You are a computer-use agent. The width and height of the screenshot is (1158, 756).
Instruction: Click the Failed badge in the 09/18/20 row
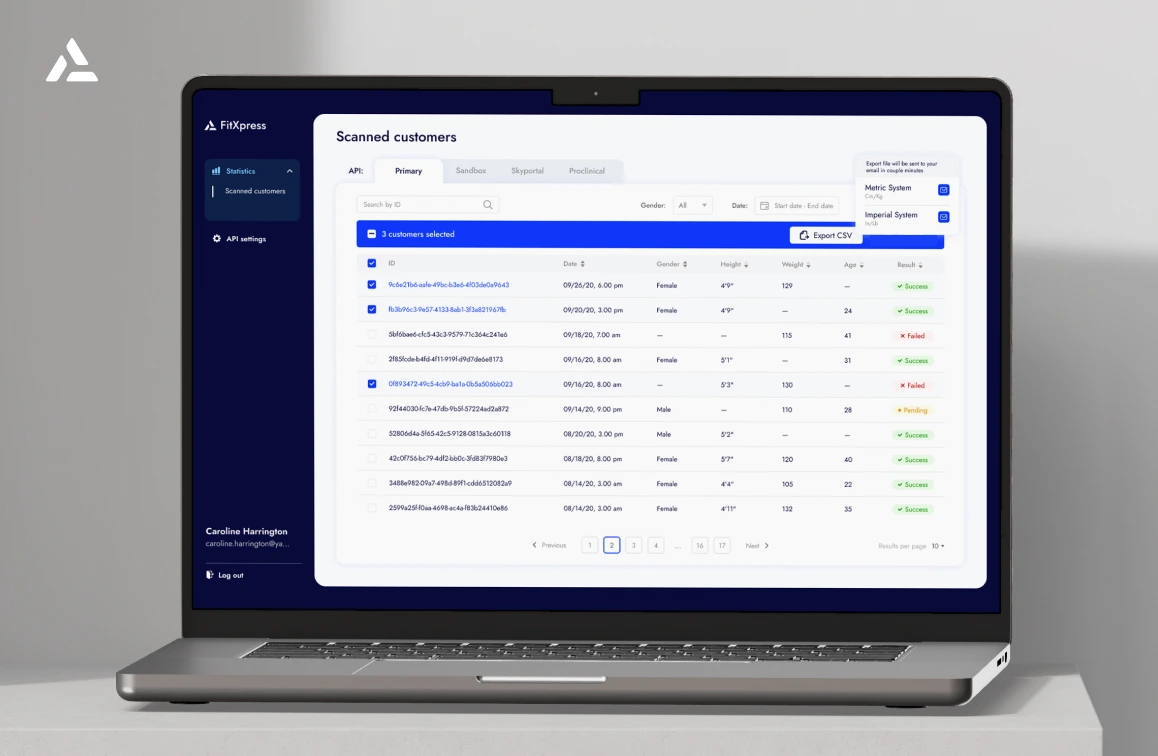click(912, 336)
